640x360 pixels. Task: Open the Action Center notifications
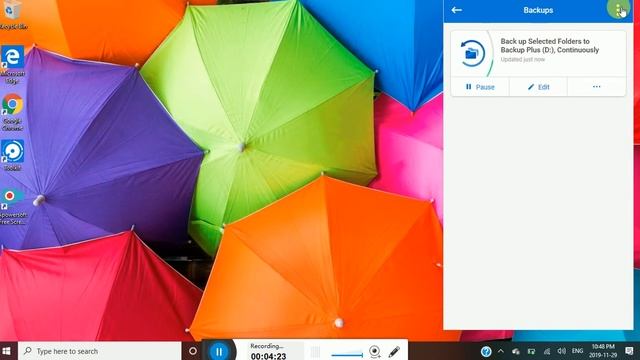pyautogui.click(x=629, y=351)
